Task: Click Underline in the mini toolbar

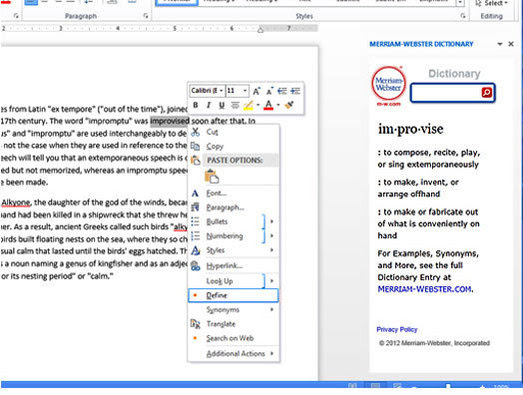Action: click(221, 105)
